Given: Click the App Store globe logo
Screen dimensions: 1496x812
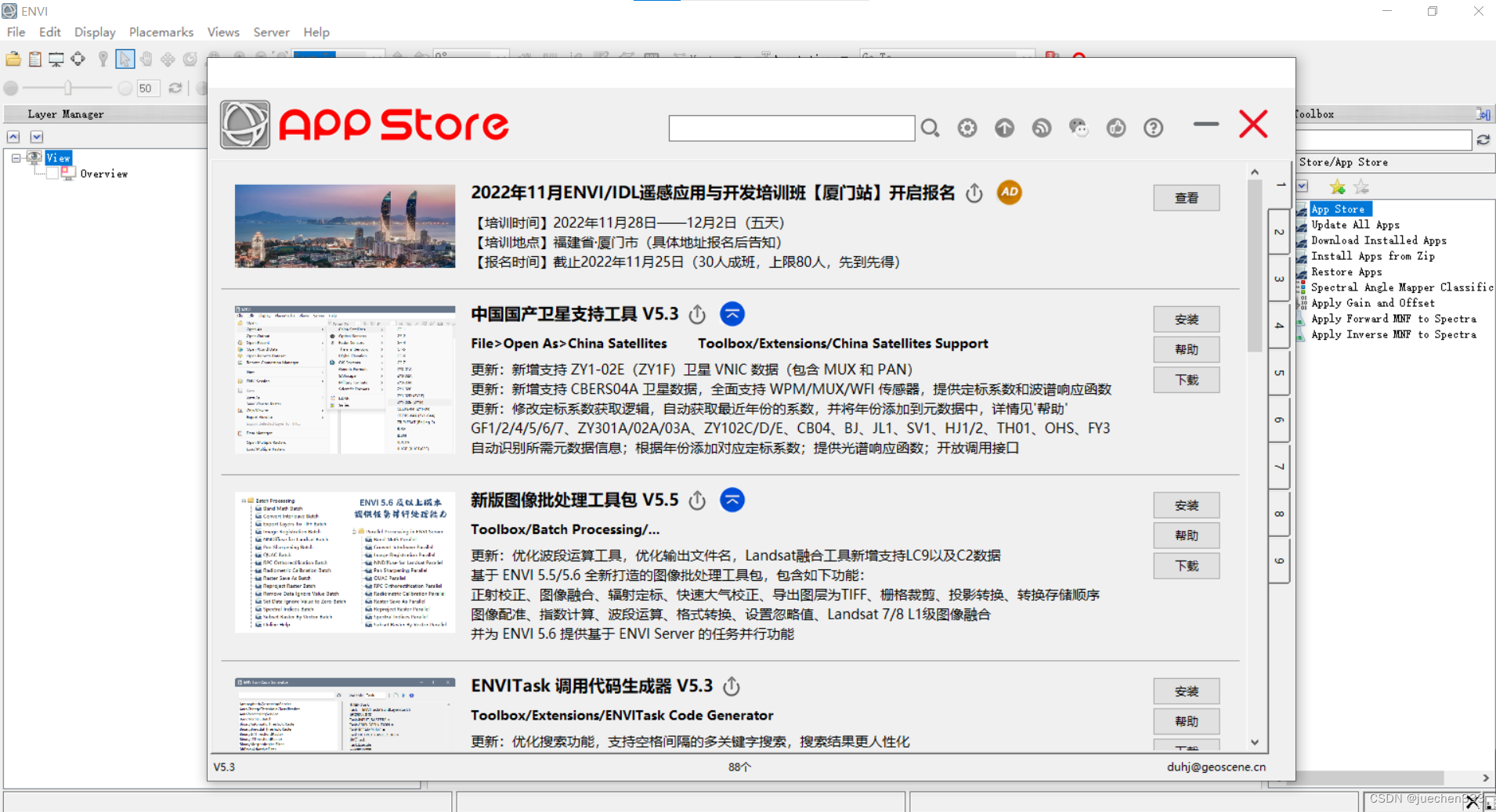Looking at the screenshot, I should 245,125.
